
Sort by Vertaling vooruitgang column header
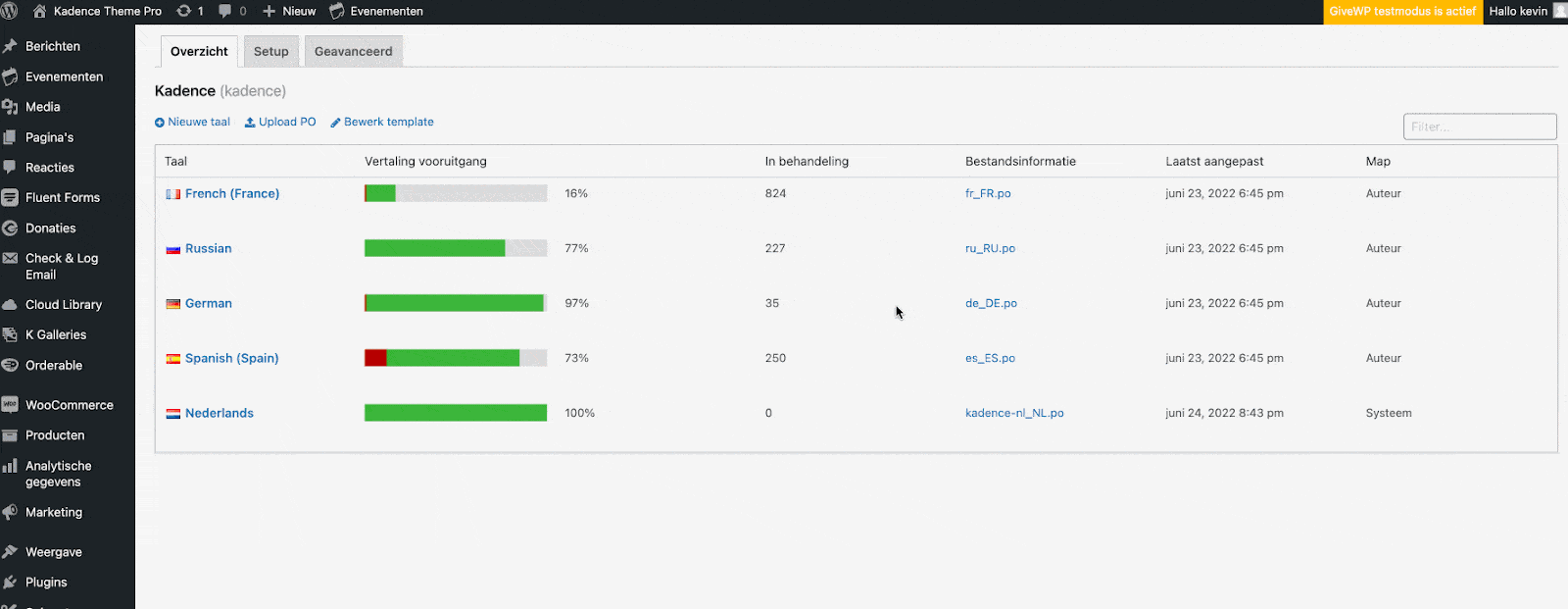pyautogui.click(x=425, y=162)
